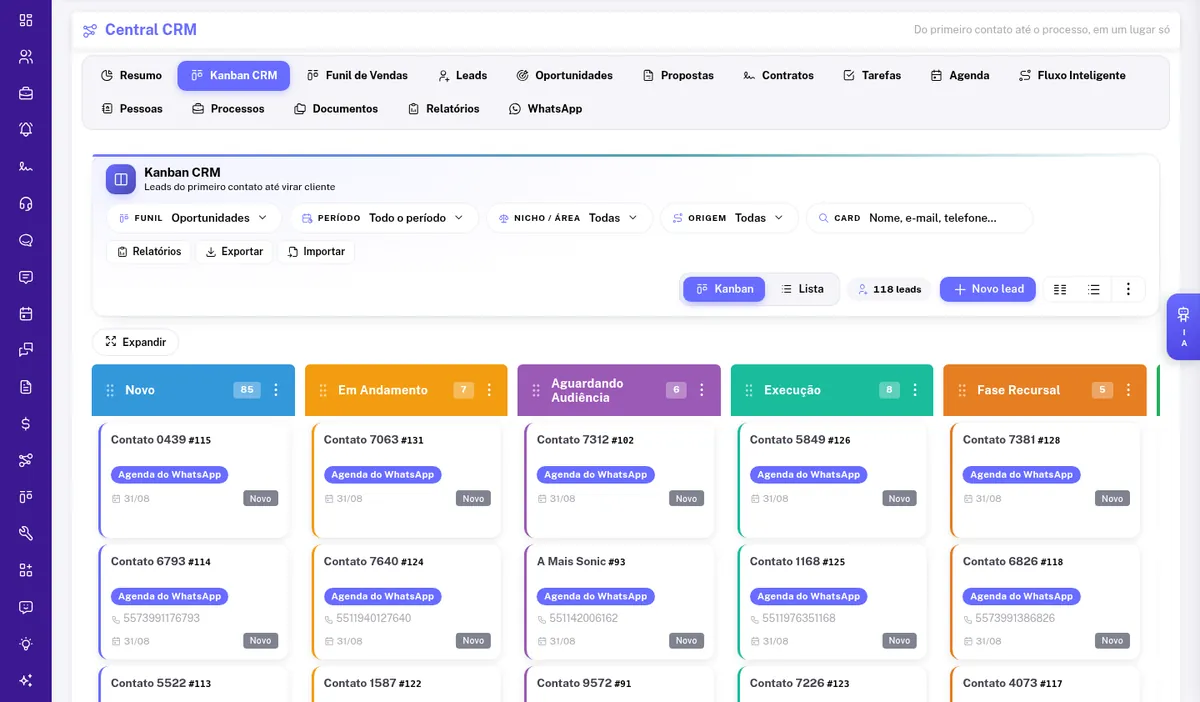This screenshot has width=1200, height=702.
Task: Click the round speech bubble sidebar icon
Action: tap(26, 240)
